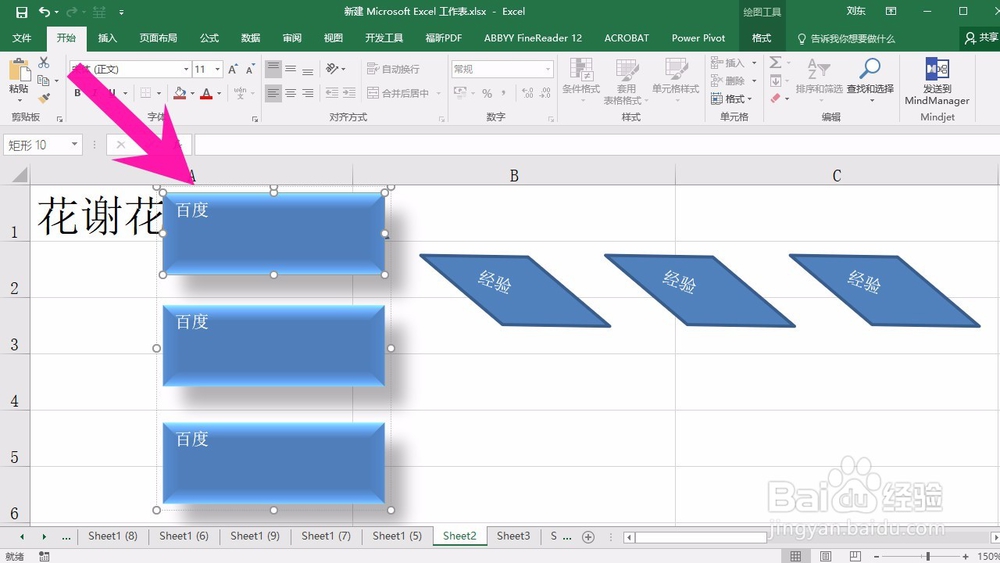1000x563 pixels.
Task: Apply red font color A
Action: (x=206, y=93)
